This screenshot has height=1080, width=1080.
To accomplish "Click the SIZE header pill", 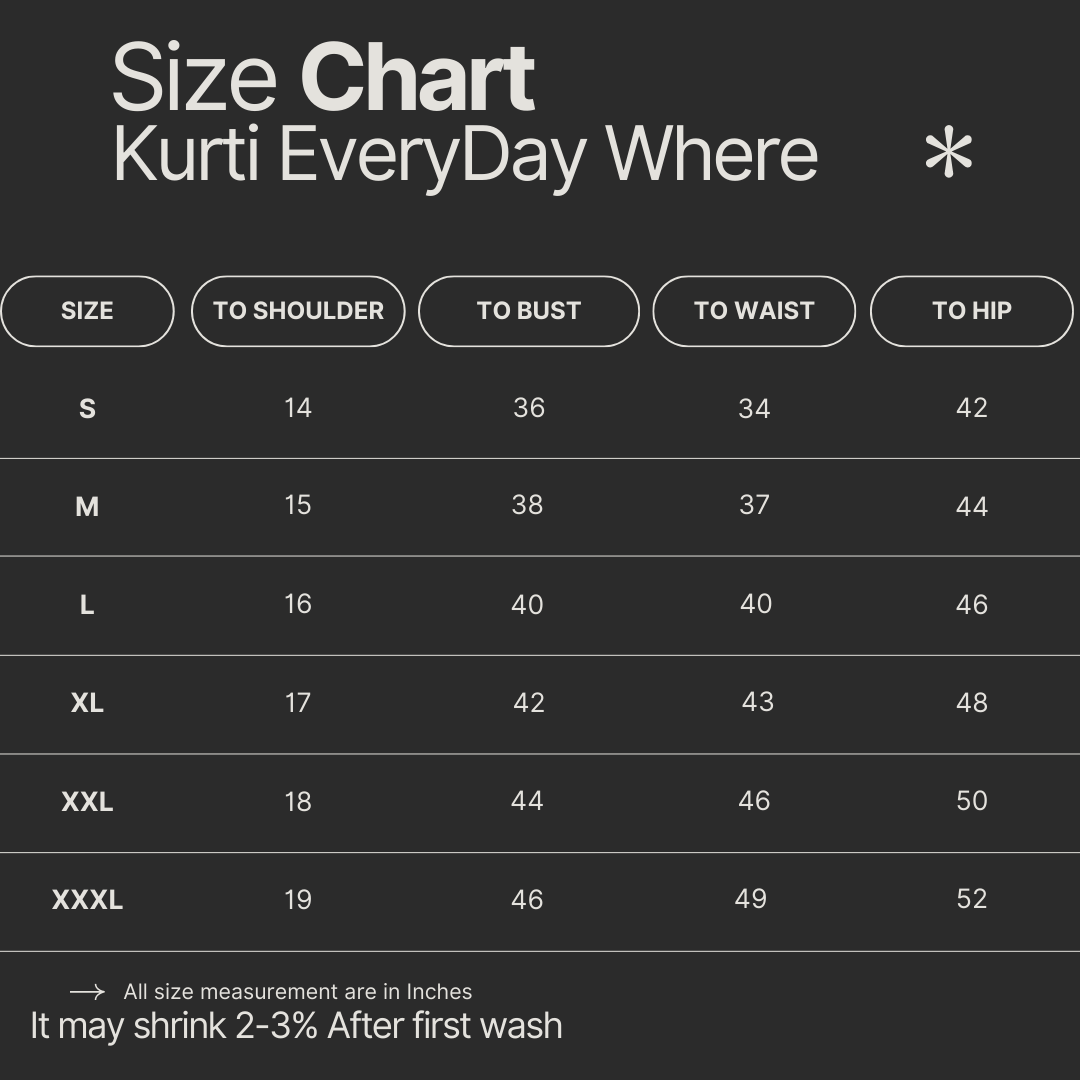I will [x=87, y=311].
